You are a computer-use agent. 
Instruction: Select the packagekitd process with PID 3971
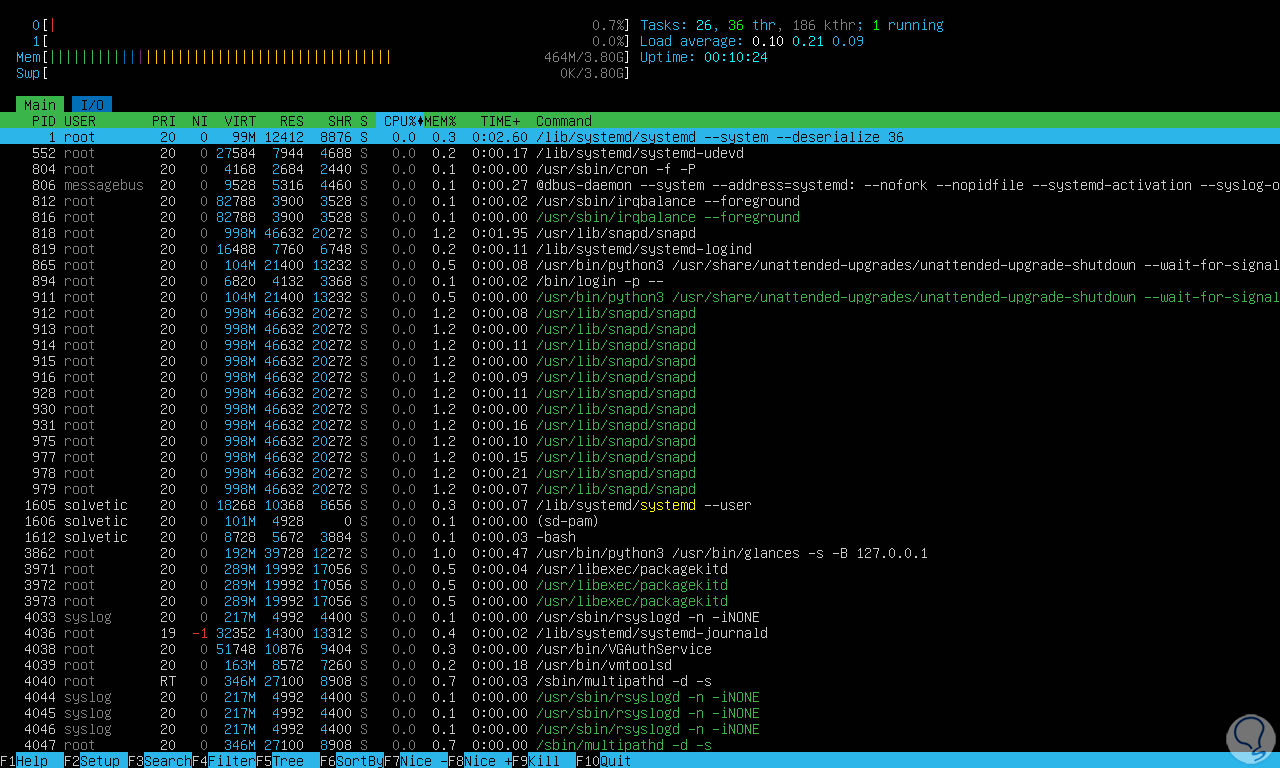click(640, 569)
